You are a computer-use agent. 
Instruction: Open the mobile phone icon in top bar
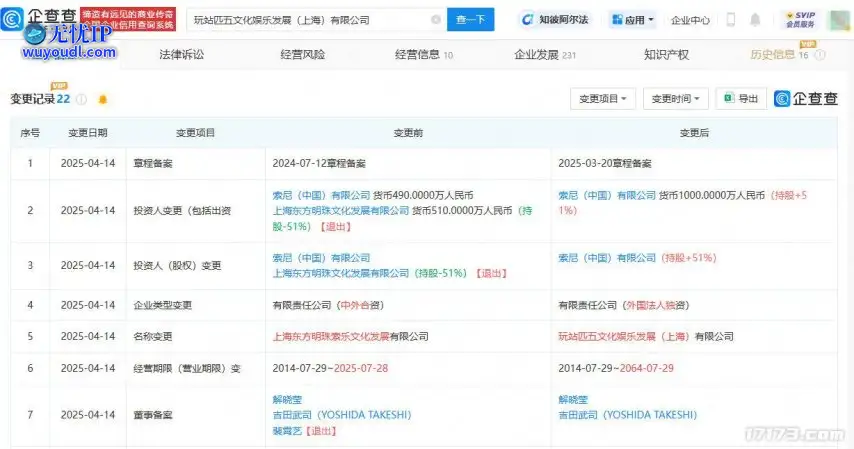point(730,20)
